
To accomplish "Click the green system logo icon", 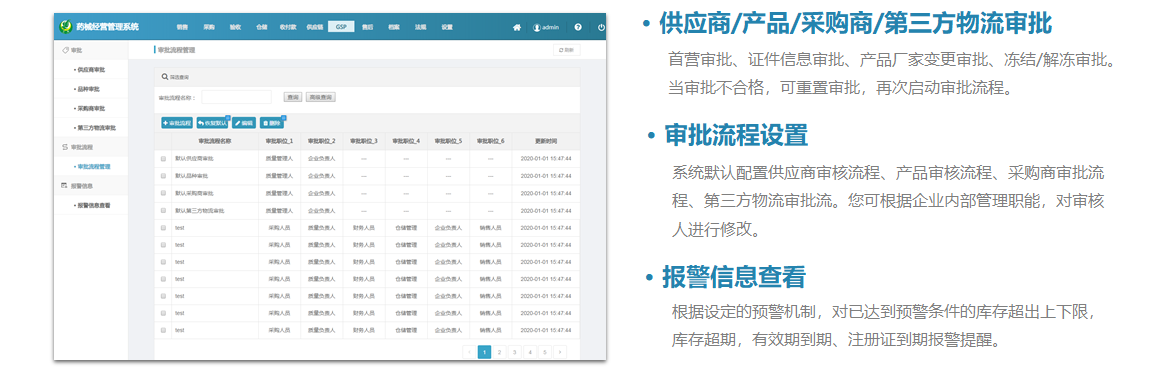I will (66, 27).
